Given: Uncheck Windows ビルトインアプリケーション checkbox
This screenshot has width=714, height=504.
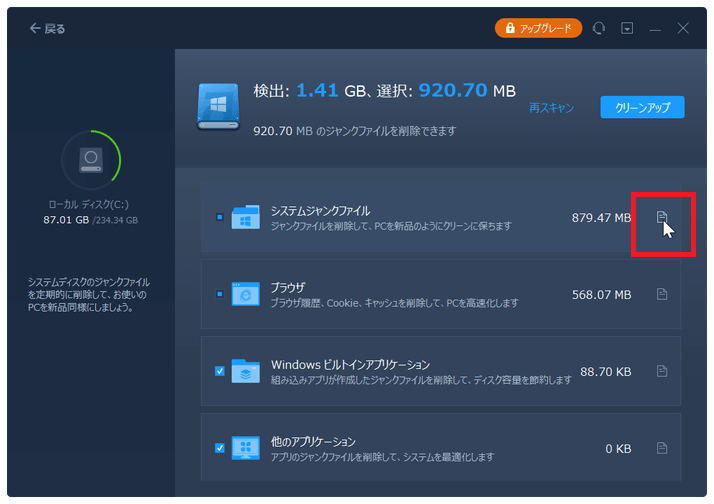Looking at the screenshot, I should click(219, 371).
